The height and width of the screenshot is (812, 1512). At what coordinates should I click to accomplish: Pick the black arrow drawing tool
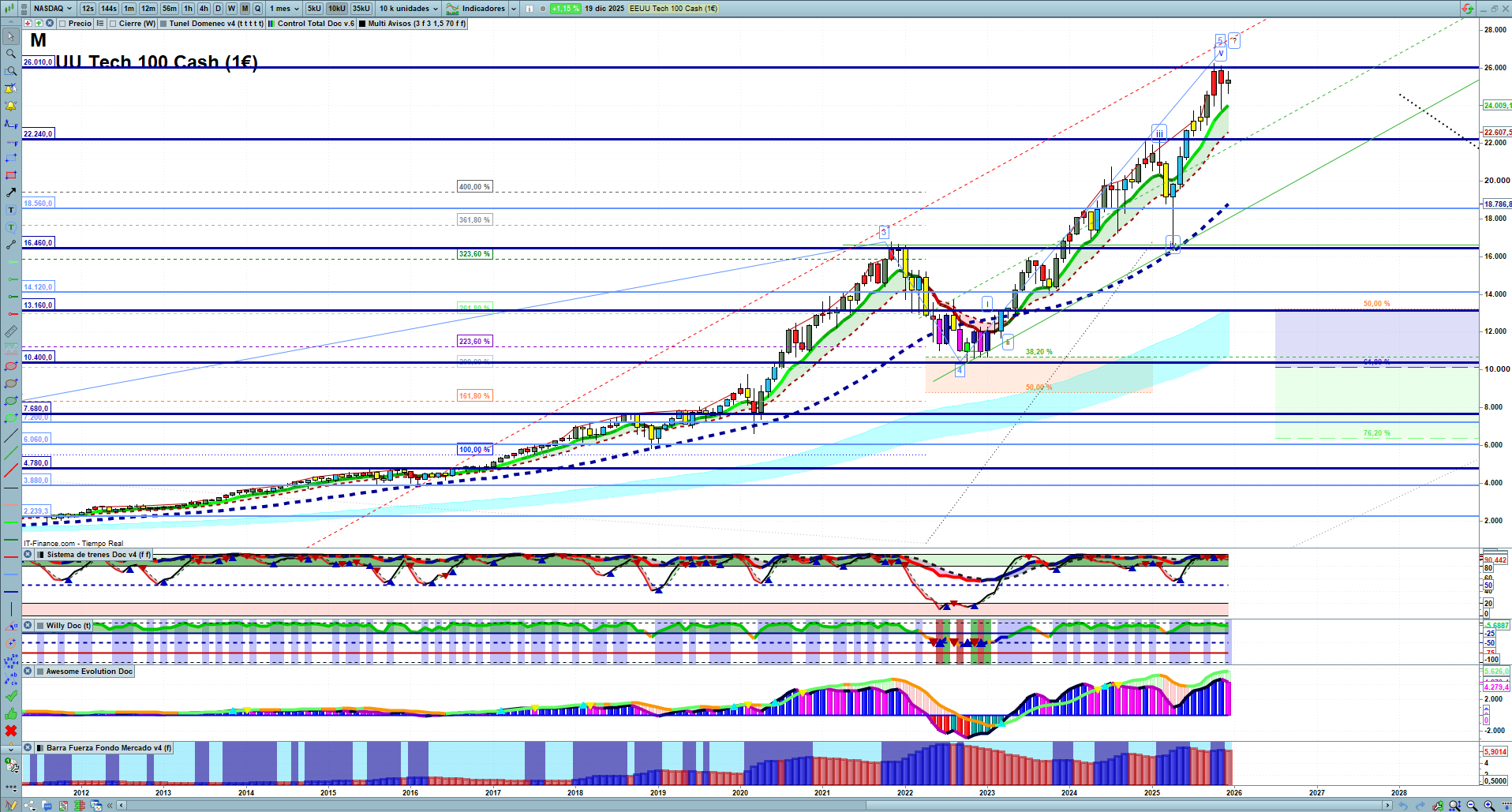coord(11,193)
